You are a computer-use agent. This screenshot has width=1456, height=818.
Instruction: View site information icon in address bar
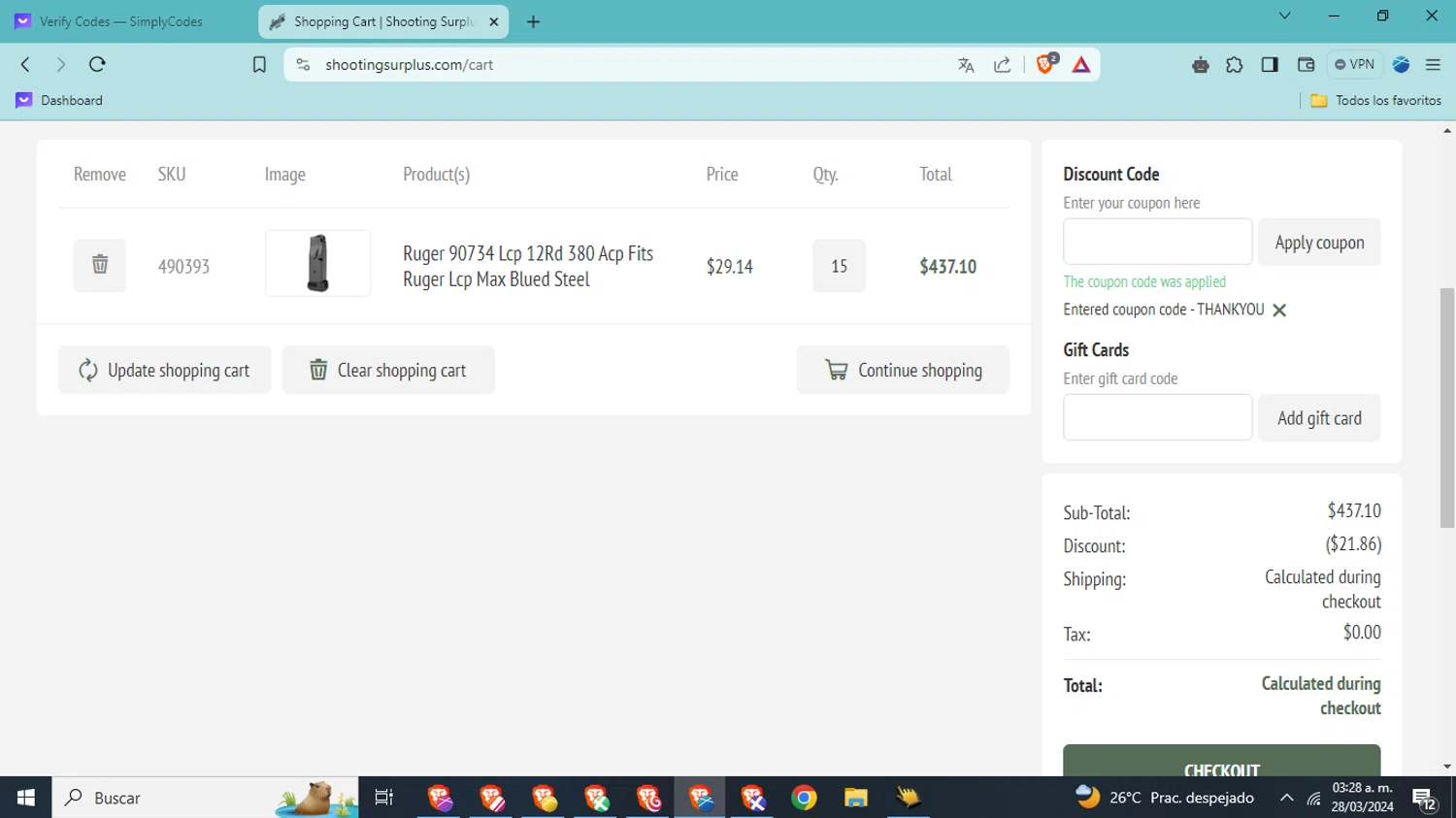pyautogui.click(x=304, y=65)
